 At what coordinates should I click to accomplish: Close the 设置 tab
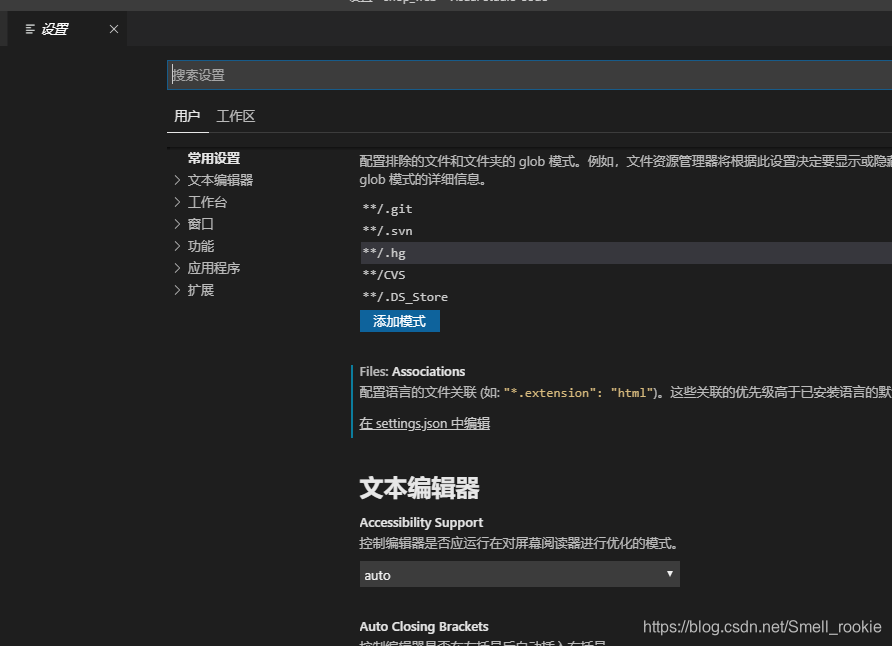pyautogui.click(x=114, y=29)
